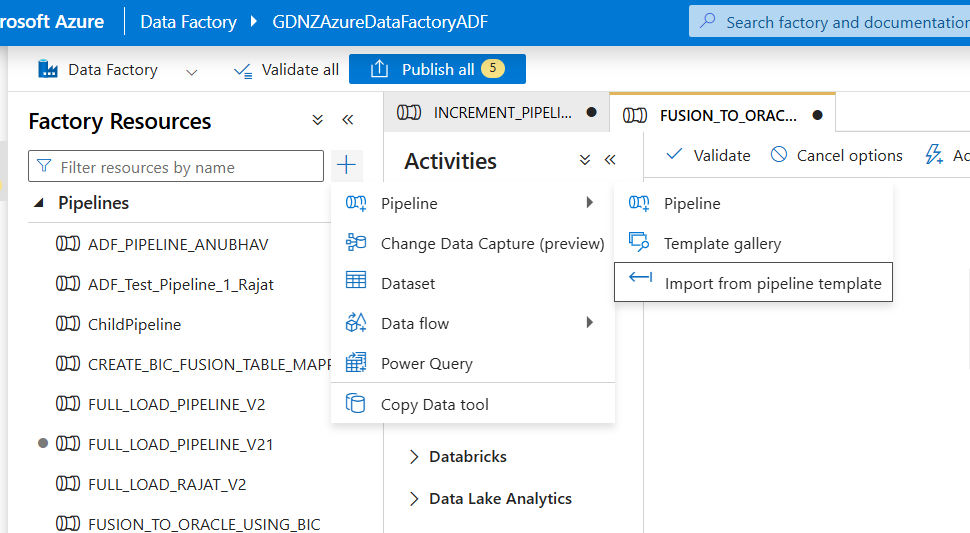Click the Filter resources by name field
Viewport: 970px width, 533px height.
coord(176,166)
